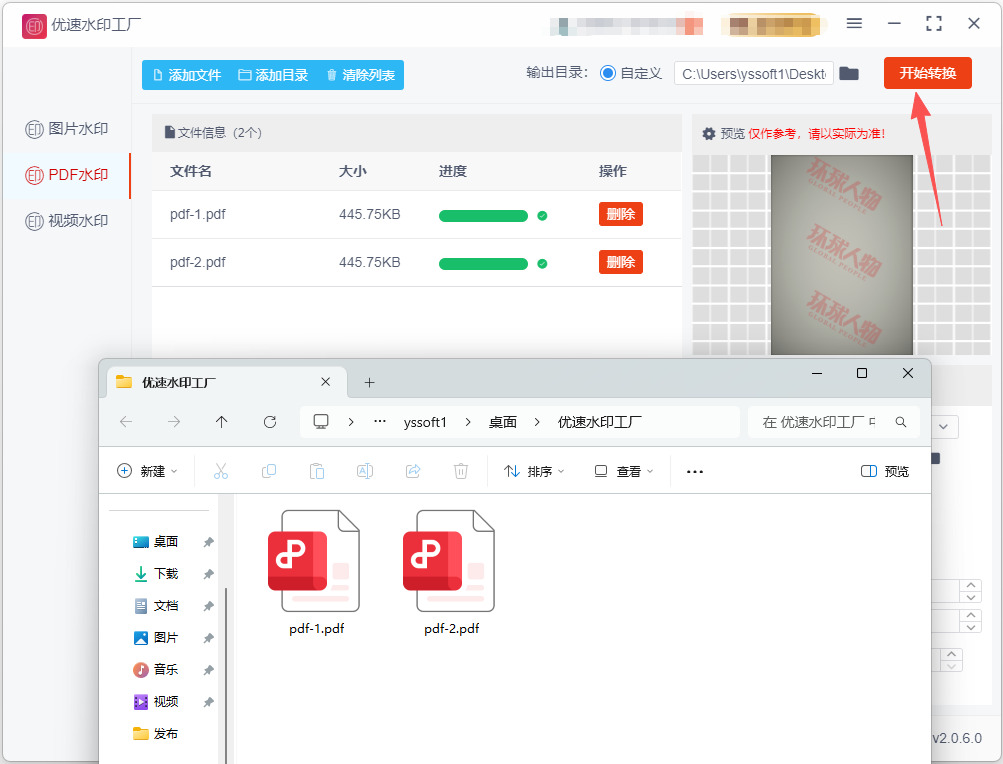Expand the chevron after the monitor icon
Image resolution: width=1003 pixels, height=764 pixels.
pyautogui.click(x=351, y=422)
